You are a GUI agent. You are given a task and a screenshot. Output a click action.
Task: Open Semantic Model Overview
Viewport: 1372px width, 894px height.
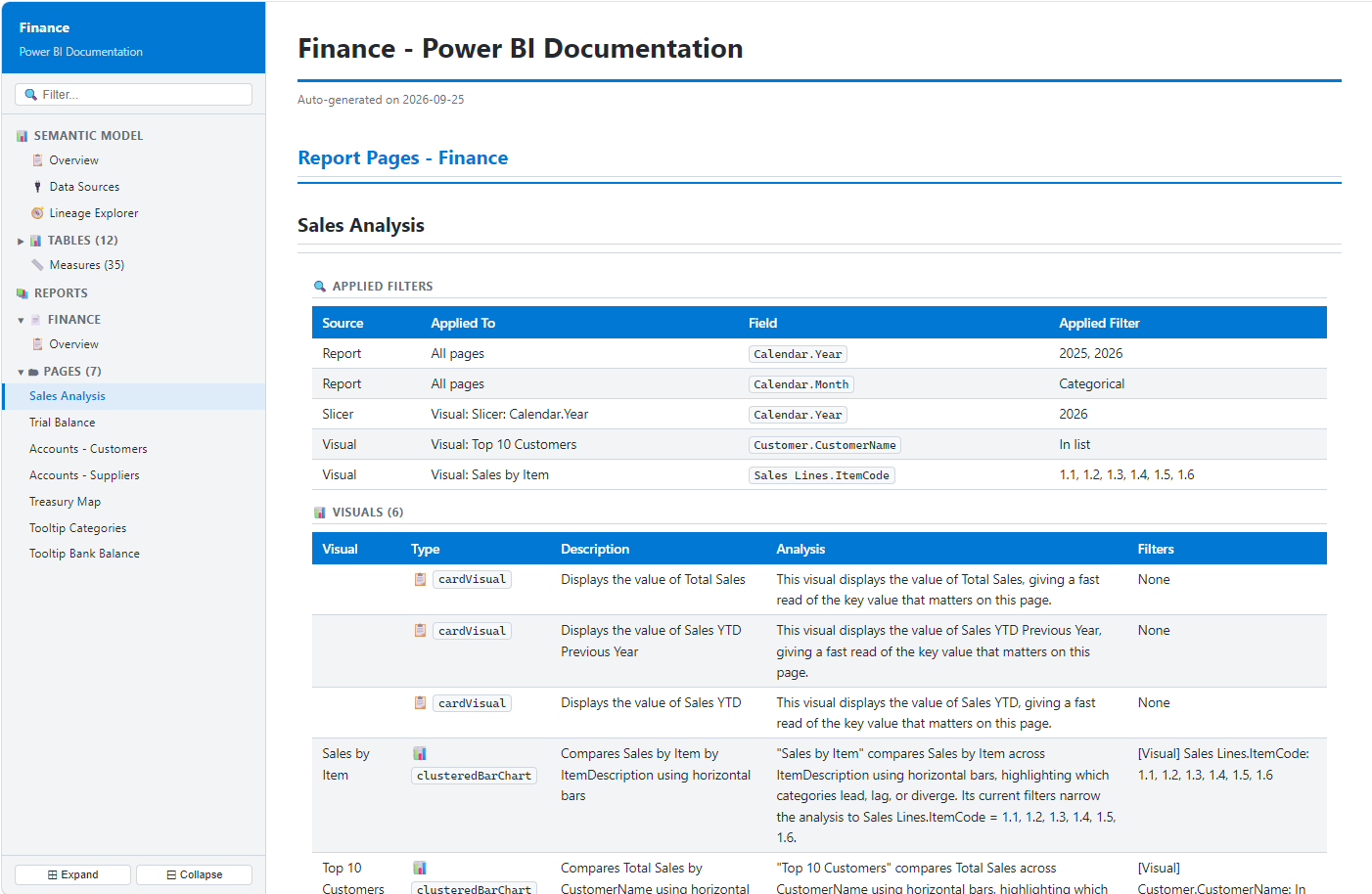(x=73, y=160)
